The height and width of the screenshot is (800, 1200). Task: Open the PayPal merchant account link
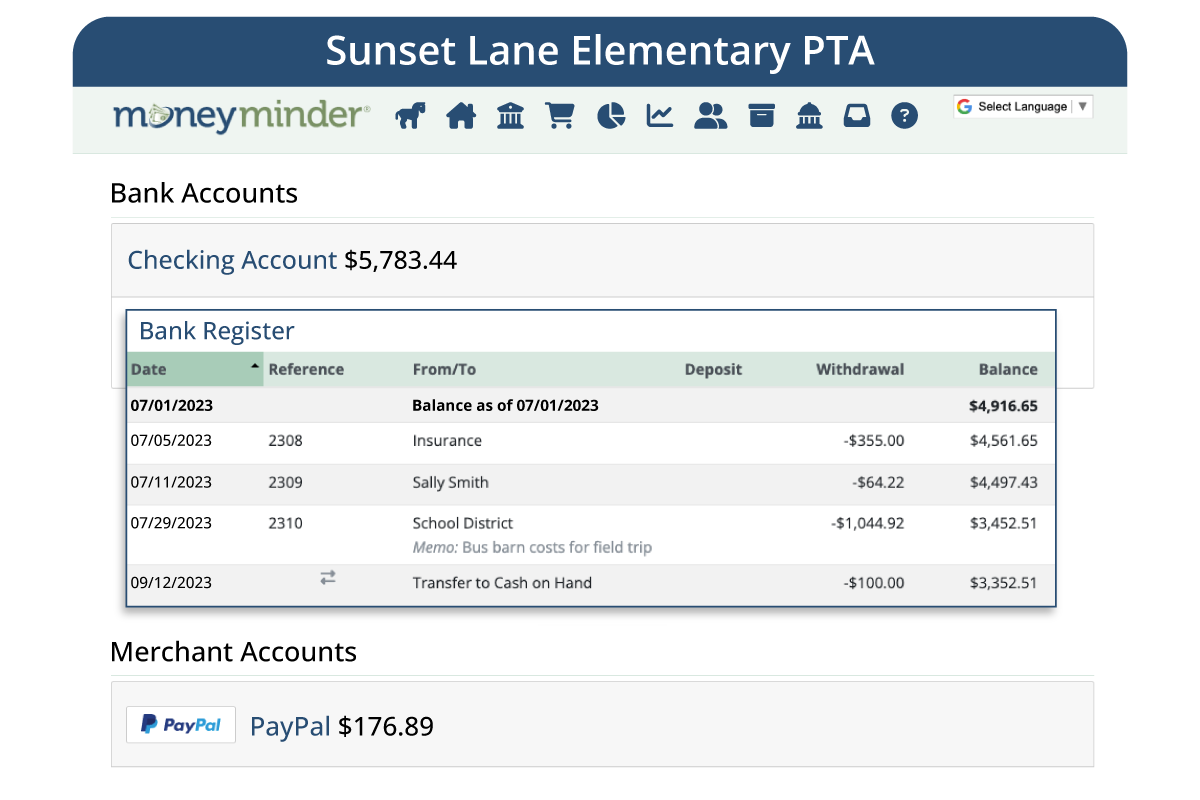coord(290,726)
